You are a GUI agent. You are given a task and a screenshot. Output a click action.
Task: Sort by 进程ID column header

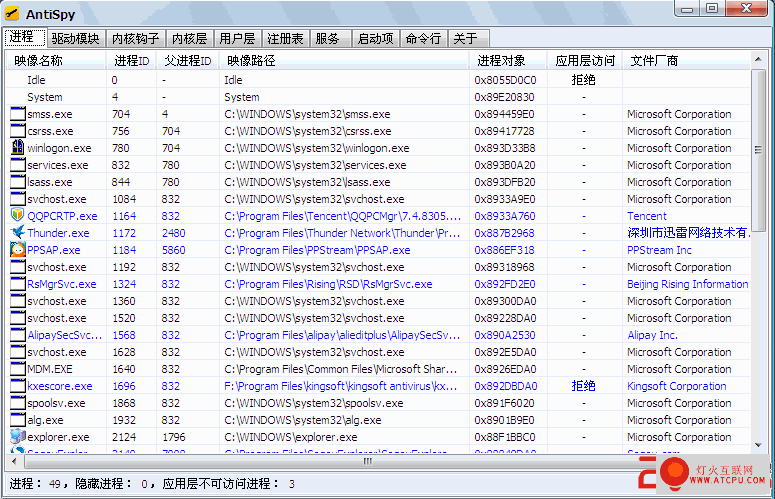[131, 60]
